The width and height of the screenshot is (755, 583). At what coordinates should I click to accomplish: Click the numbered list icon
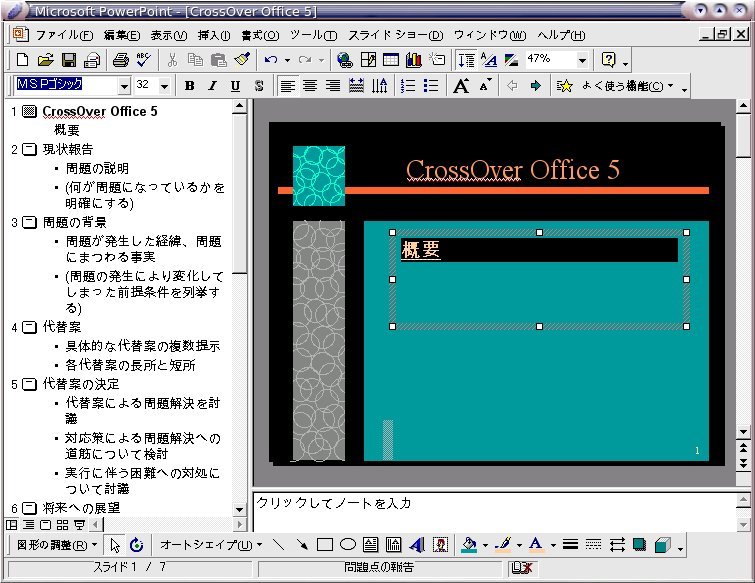click(407, 86)
